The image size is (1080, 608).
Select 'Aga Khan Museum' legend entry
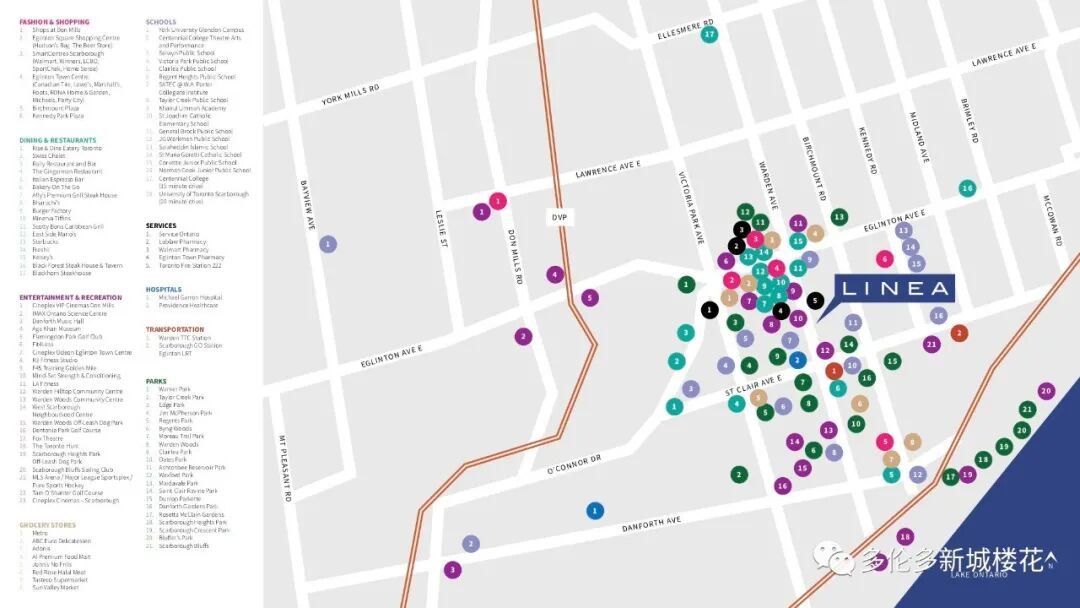tap(56, 329)
